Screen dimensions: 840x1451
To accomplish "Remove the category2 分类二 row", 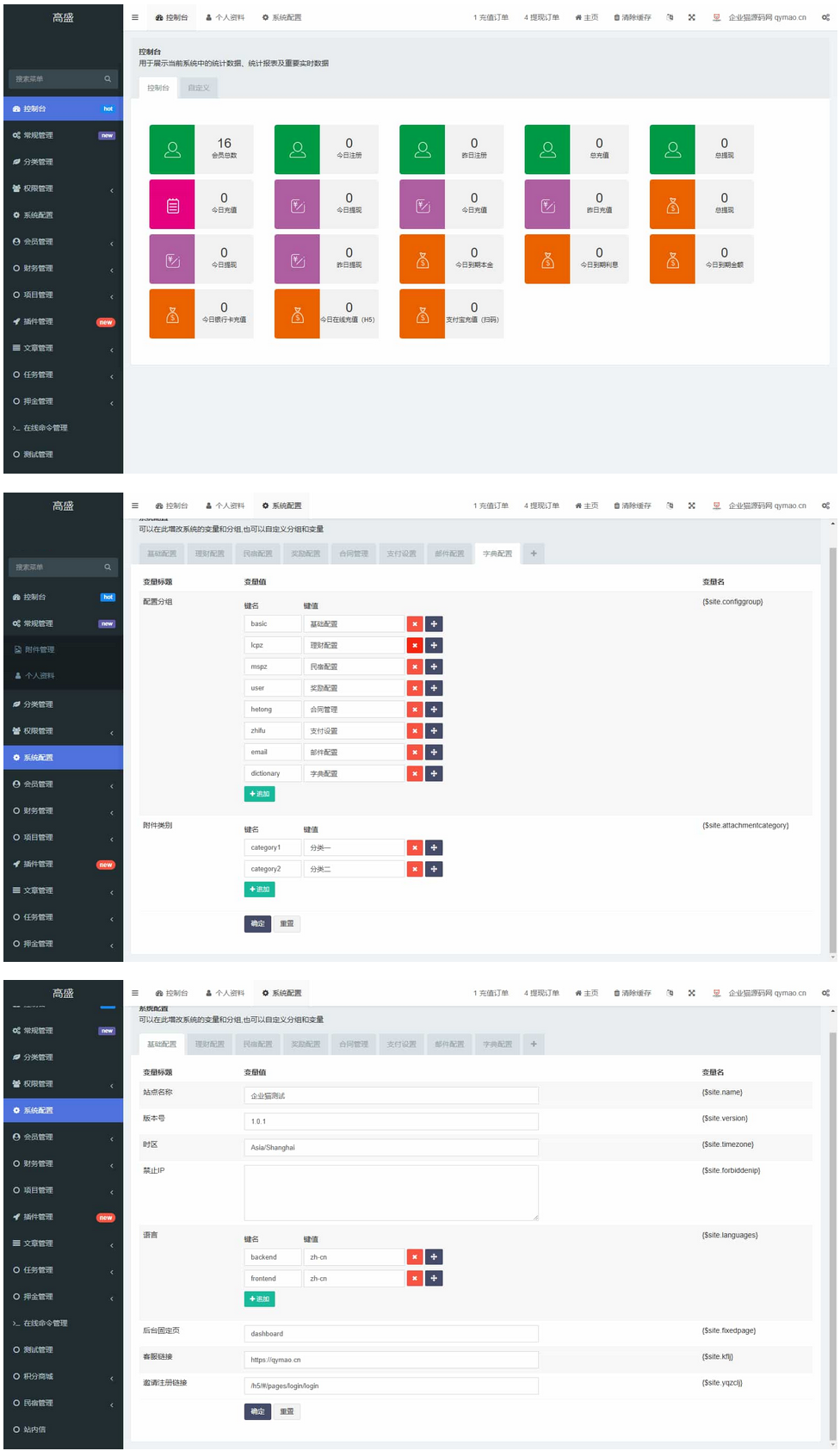I will pyautogui.click(x=415, y=870).
